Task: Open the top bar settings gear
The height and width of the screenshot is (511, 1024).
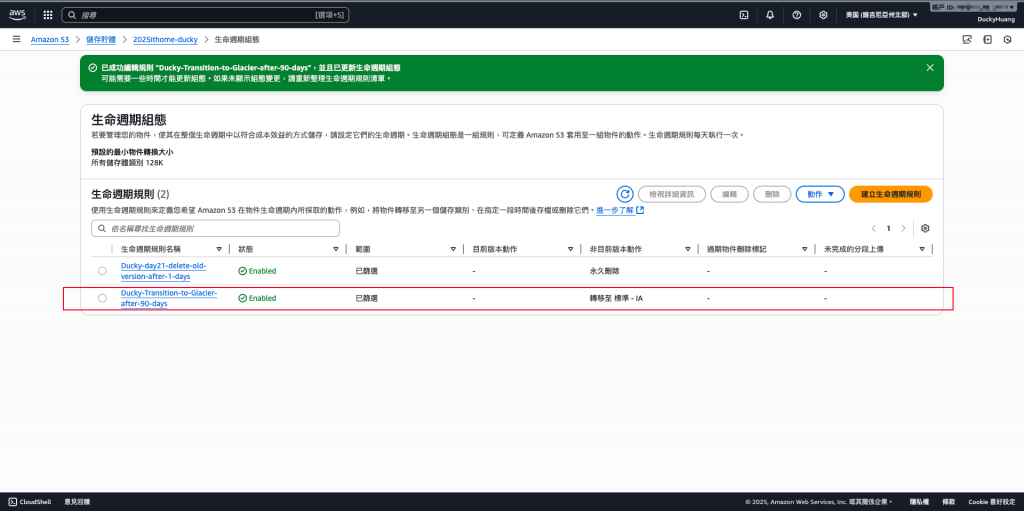Action: coord(824,14)
